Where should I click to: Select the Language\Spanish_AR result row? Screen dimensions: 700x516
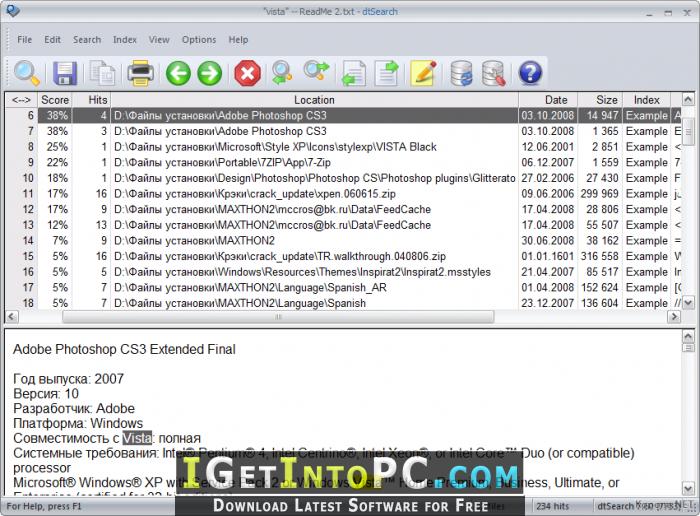pyautogui.click(x=344, y=287)
